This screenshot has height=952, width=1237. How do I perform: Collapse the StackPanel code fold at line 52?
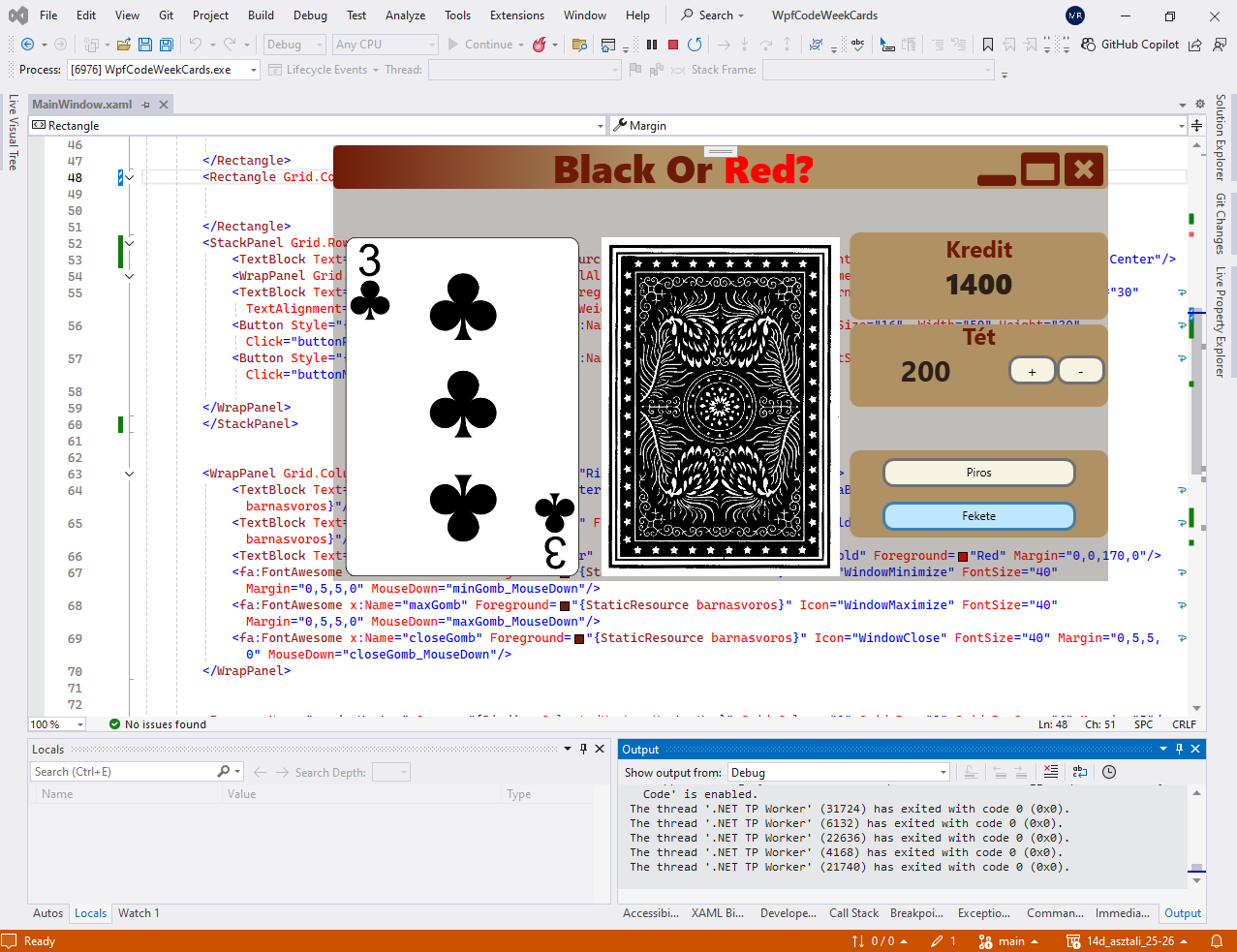point(130,243)
